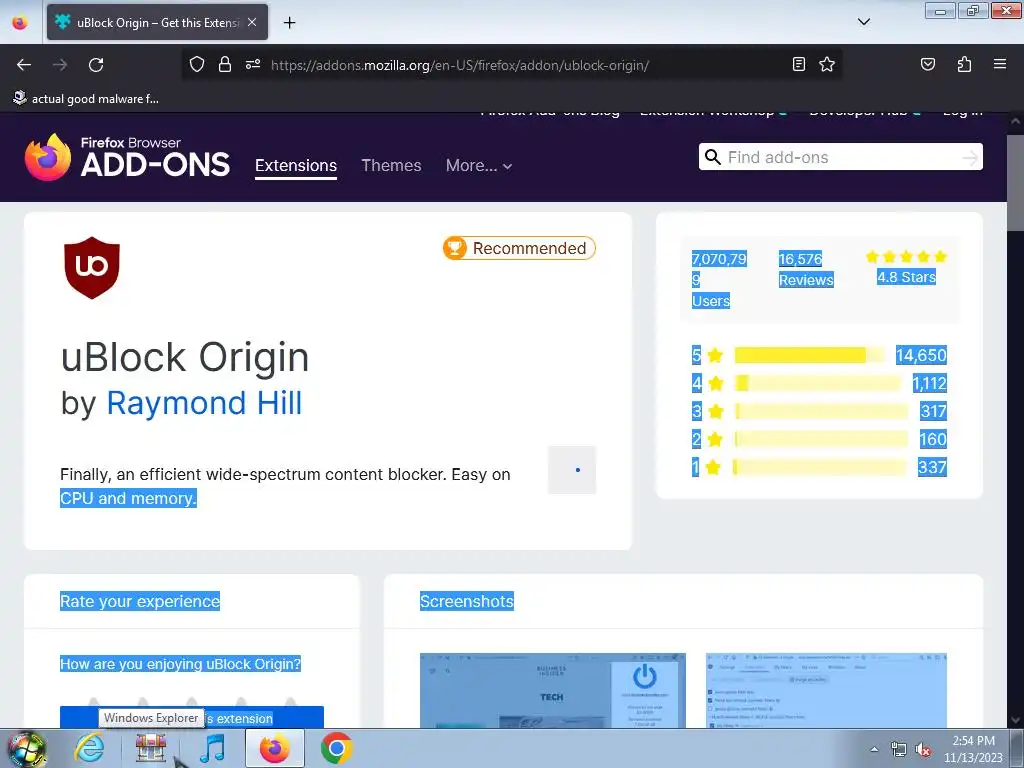Viewport: 1024px width, 768px height.
Task: Expand the More… dropdown menu
Action: point(479,165)
